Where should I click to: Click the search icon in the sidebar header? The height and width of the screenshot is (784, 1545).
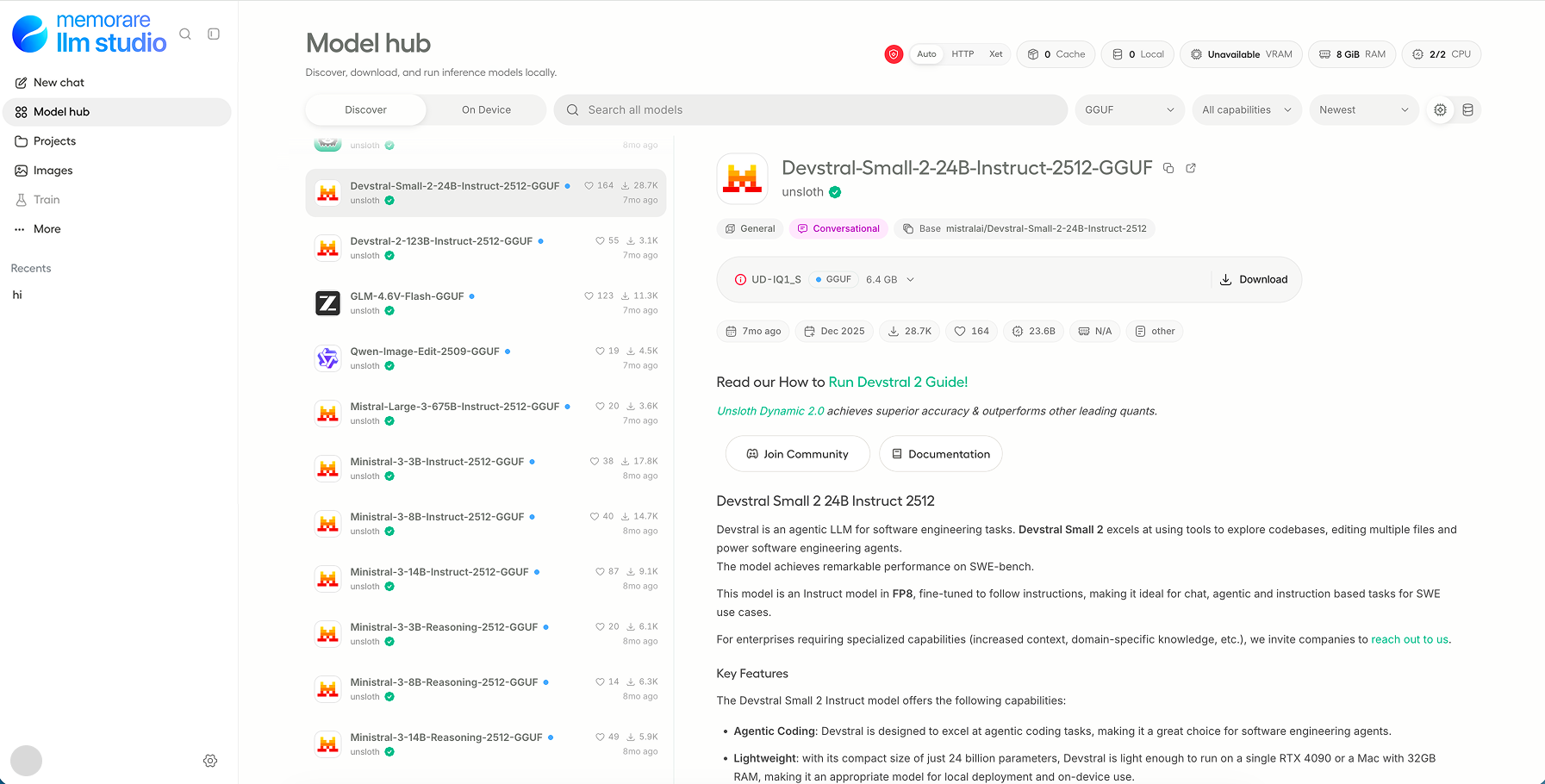[185, 34]
